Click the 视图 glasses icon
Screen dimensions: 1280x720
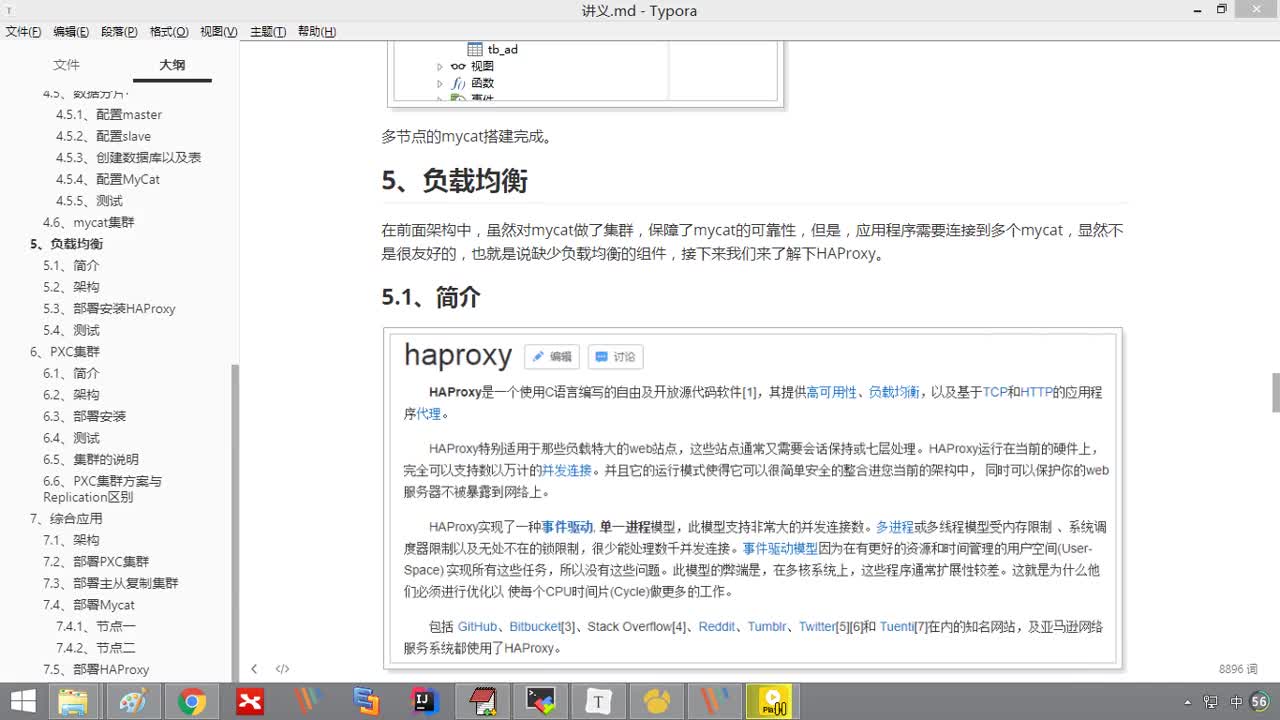pos(458,67)
